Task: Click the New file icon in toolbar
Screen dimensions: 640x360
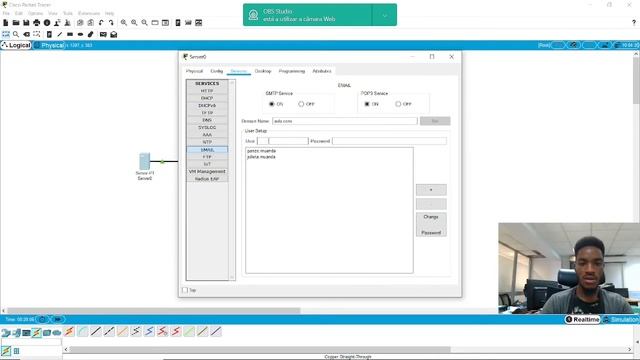Action: point(6,23)
